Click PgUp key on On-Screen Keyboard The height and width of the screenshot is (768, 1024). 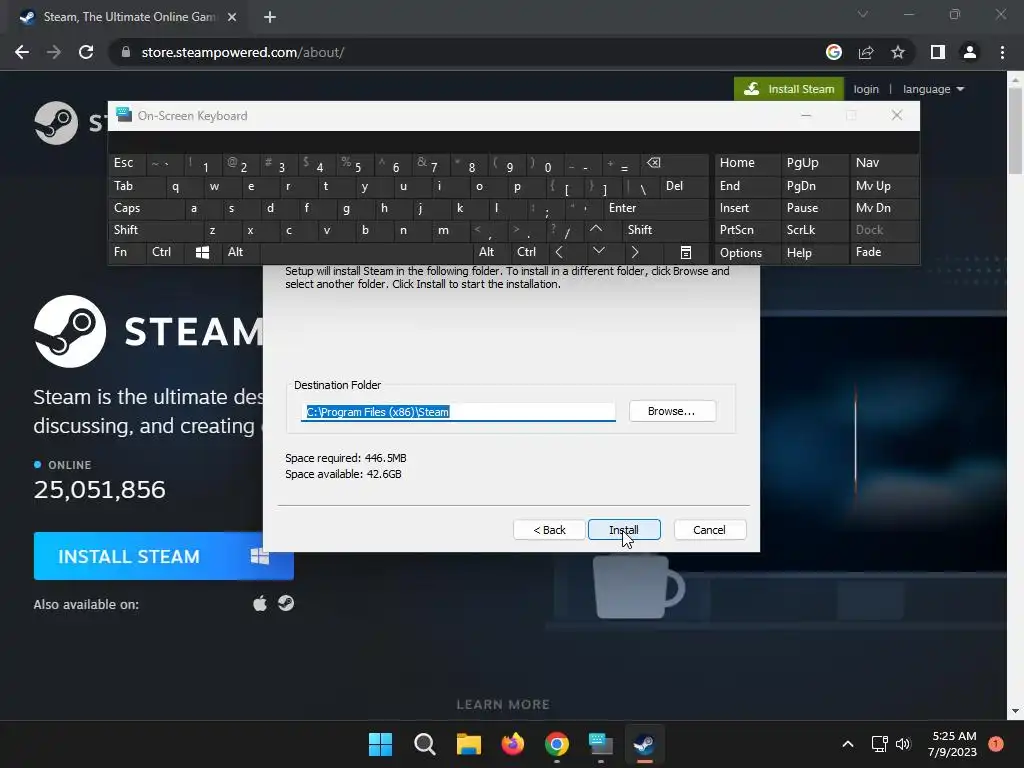[x=815, y=163]
